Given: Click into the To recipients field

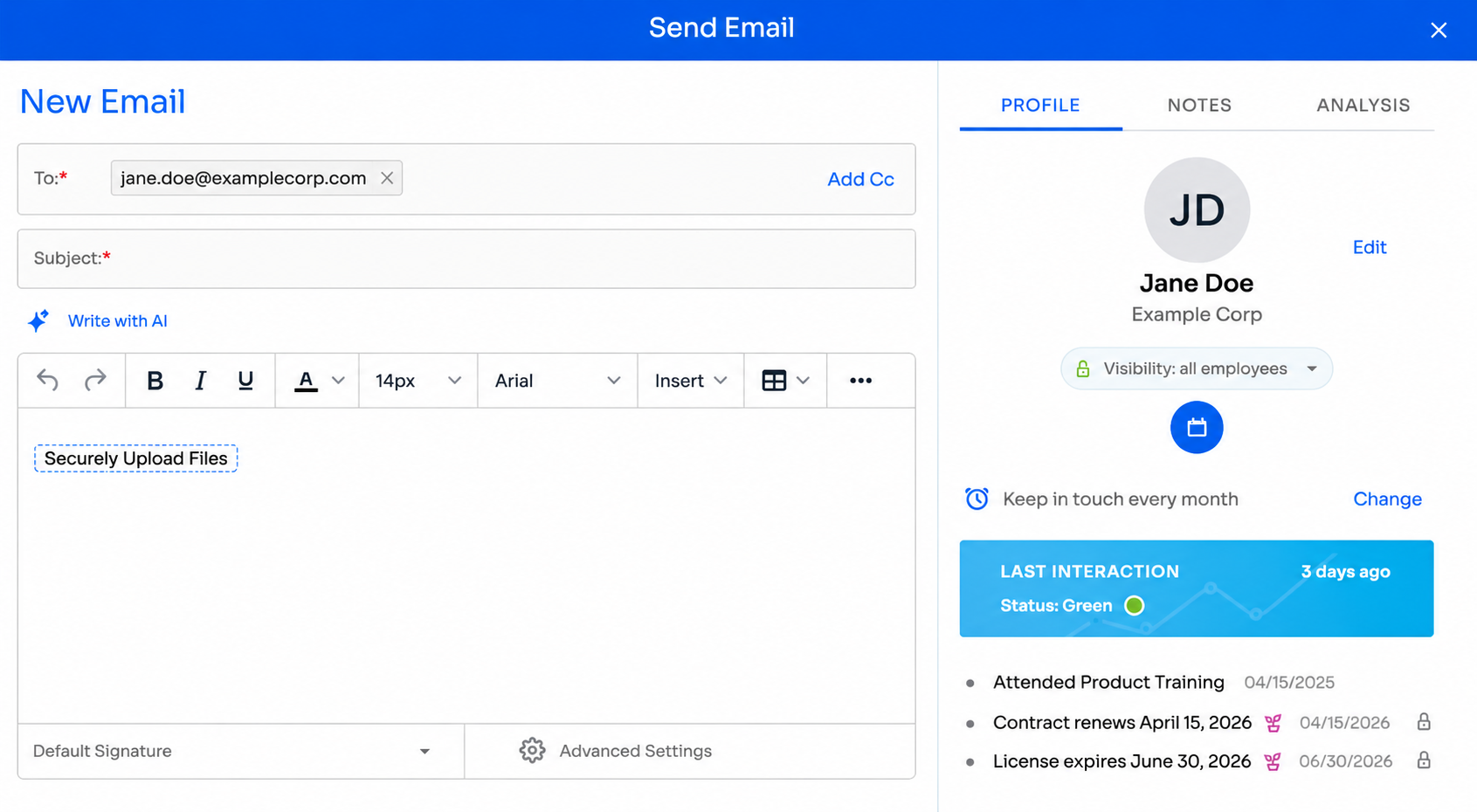Looking at the screenshot, I should [x=466, y=179].
